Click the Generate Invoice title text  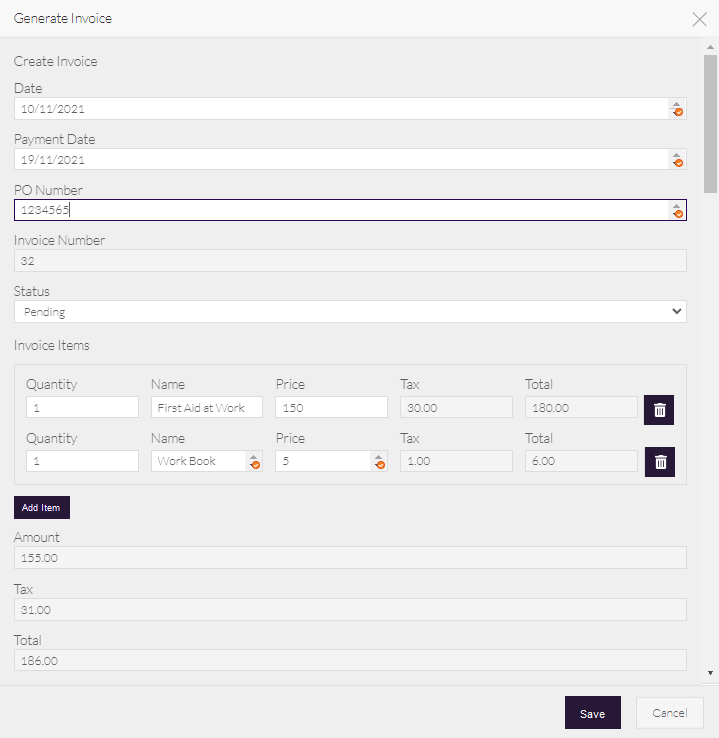[63, 18]
